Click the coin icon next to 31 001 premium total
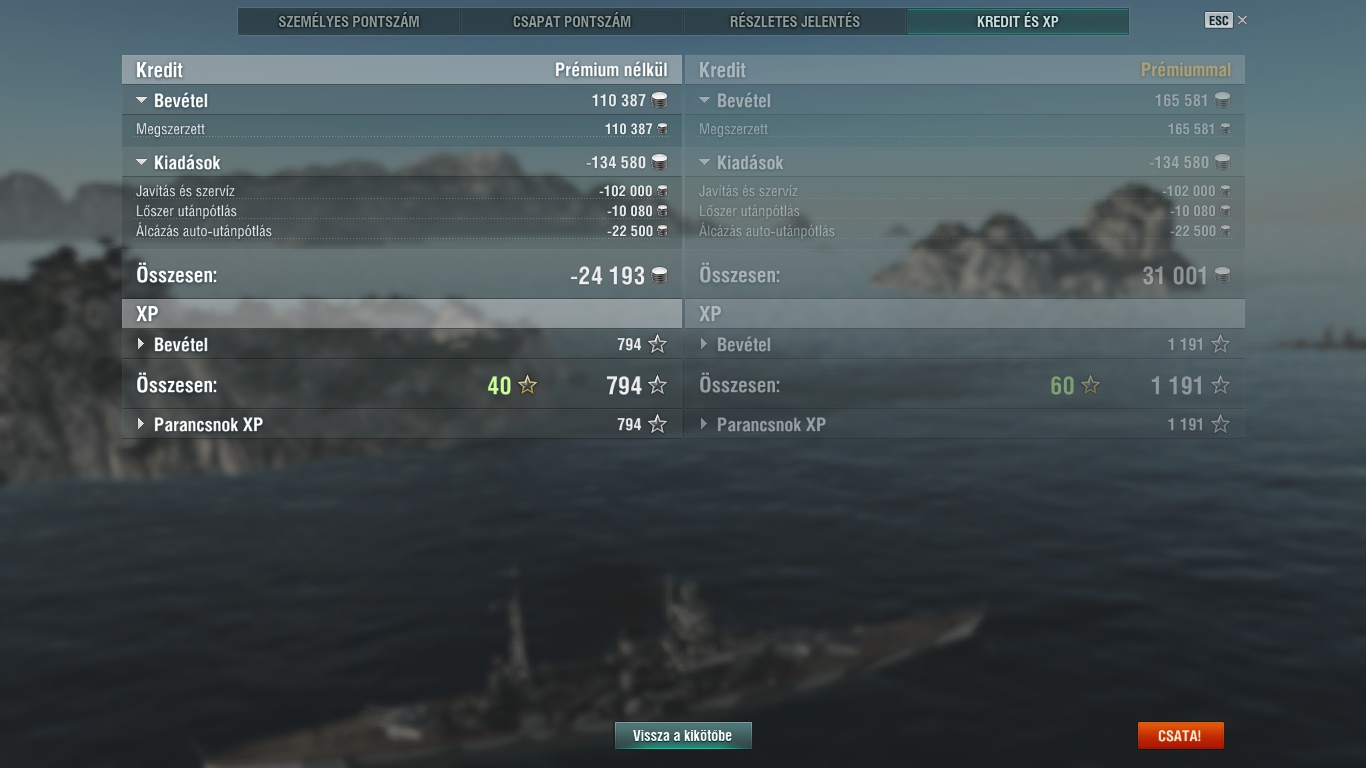Image resolution: width=1366 pixels, height=768 pixels. click(1222, 275)
